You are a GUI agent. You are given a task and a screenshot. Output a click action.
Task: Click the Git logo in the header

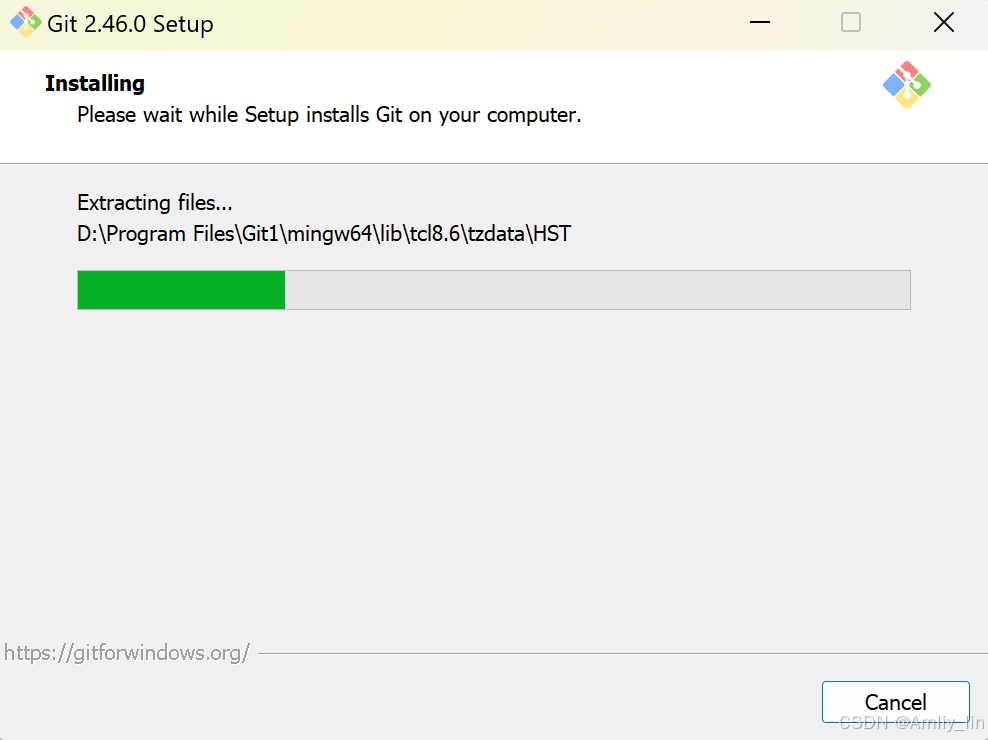907,85
